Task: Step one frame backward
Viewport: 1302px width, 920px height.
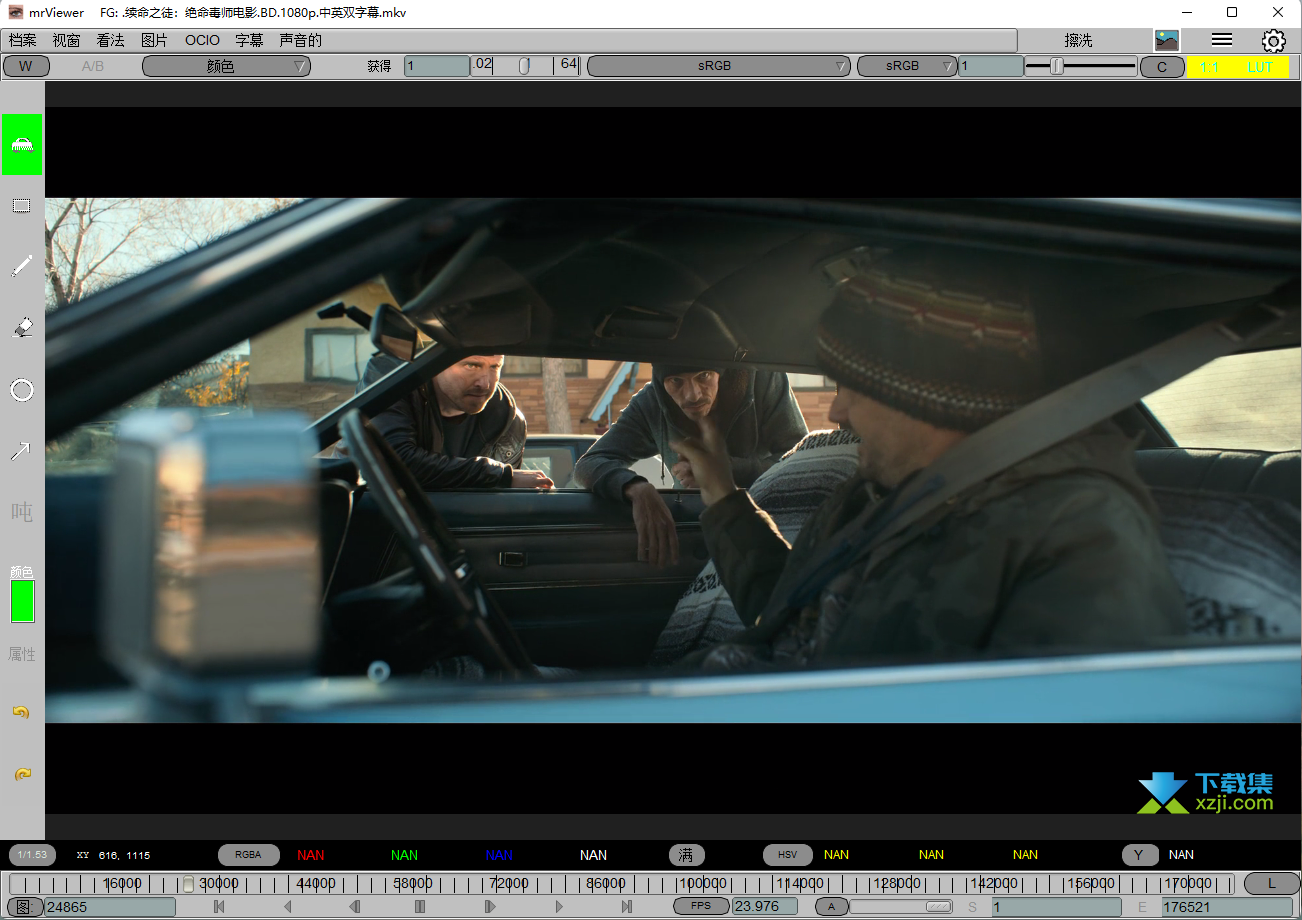Action: pos(354,907)
